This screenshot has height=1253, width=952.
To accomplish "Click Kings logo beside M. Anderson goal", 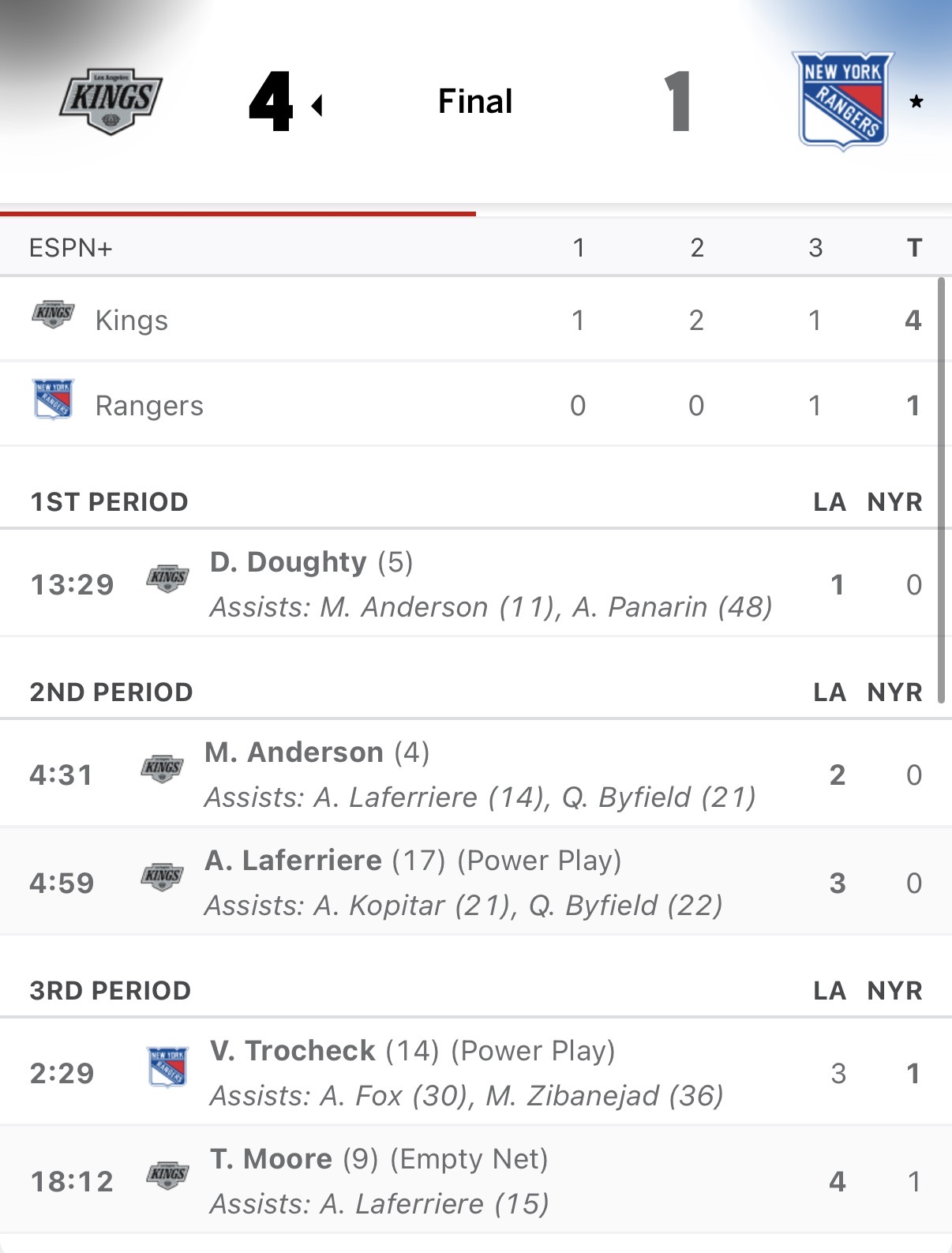I will click(x=163, y=769).
